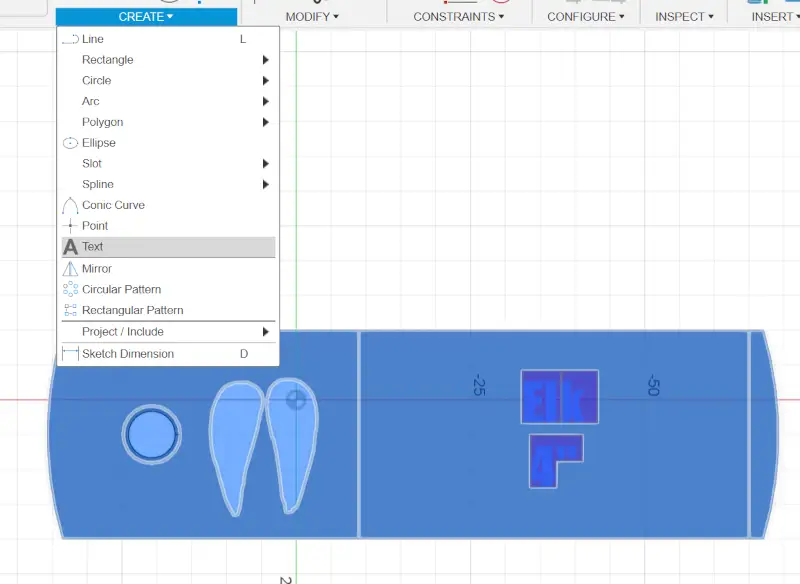Choose Project / Include menu entry
This screenshot has width=800, height=584.
[168, 332]
